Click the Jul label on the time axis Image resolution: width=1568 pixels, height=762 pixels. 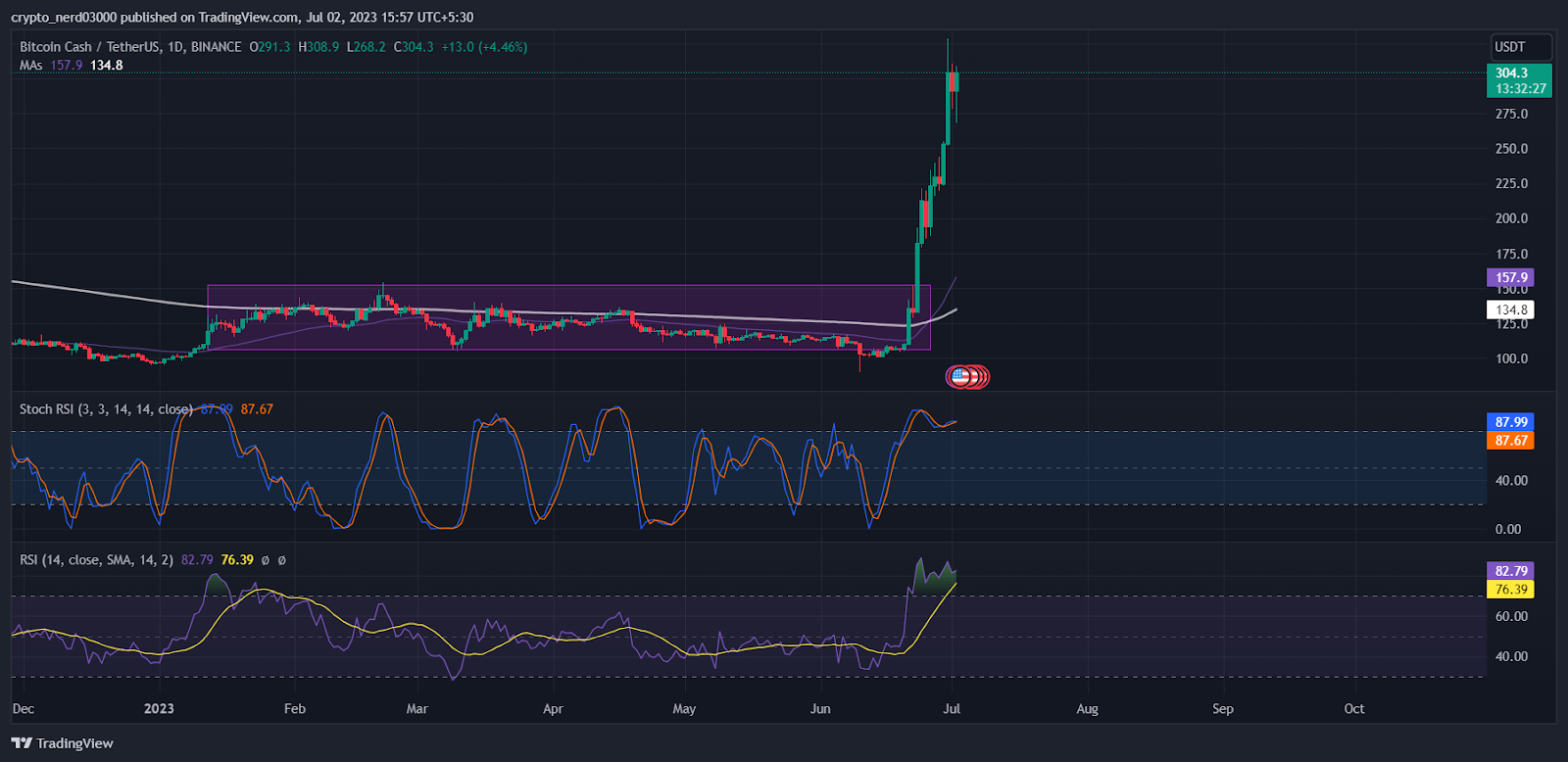click(x=952, y=708)
